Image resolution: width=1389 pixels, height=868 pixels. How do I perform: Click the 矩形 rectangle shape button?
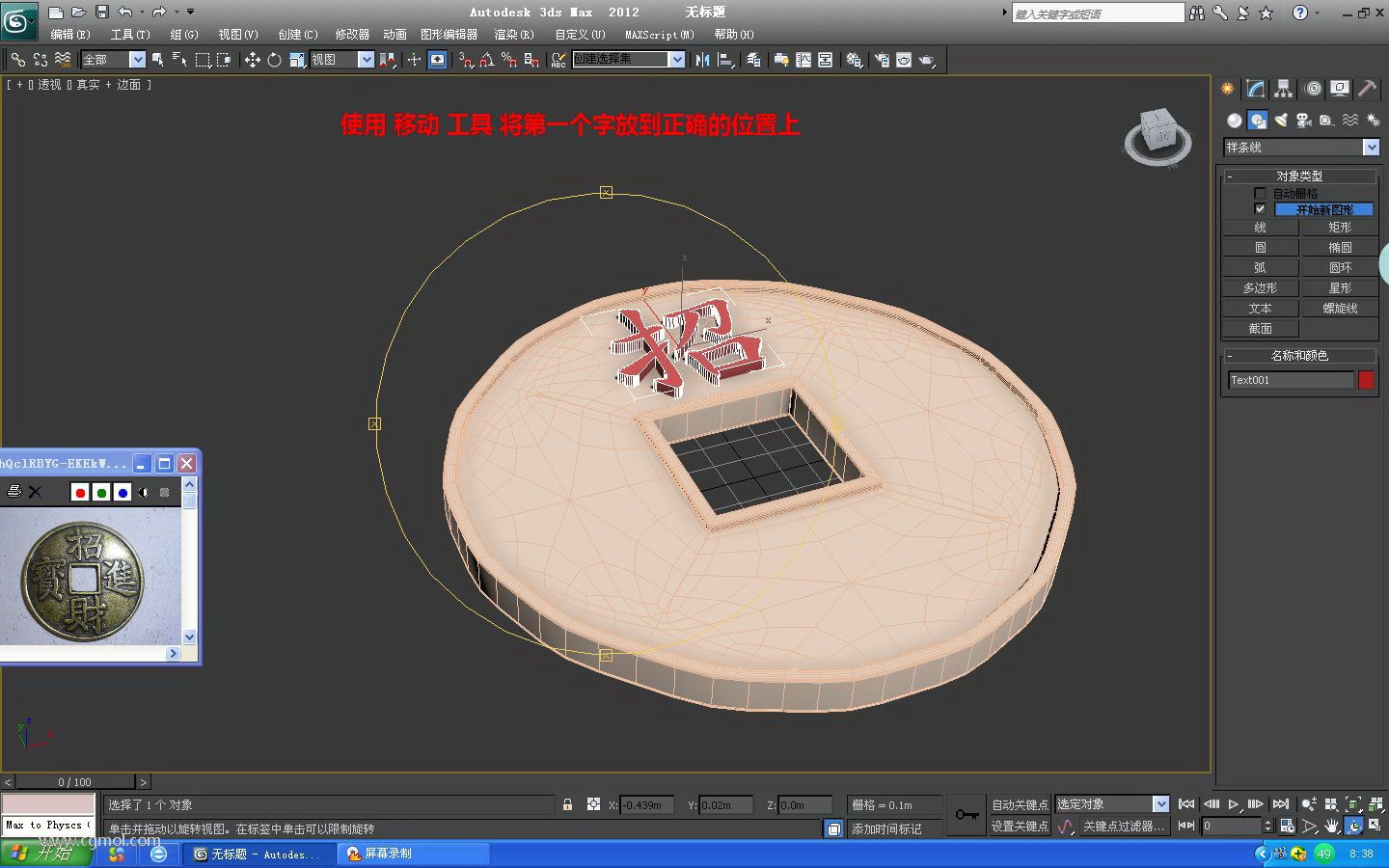[1340, 228]
